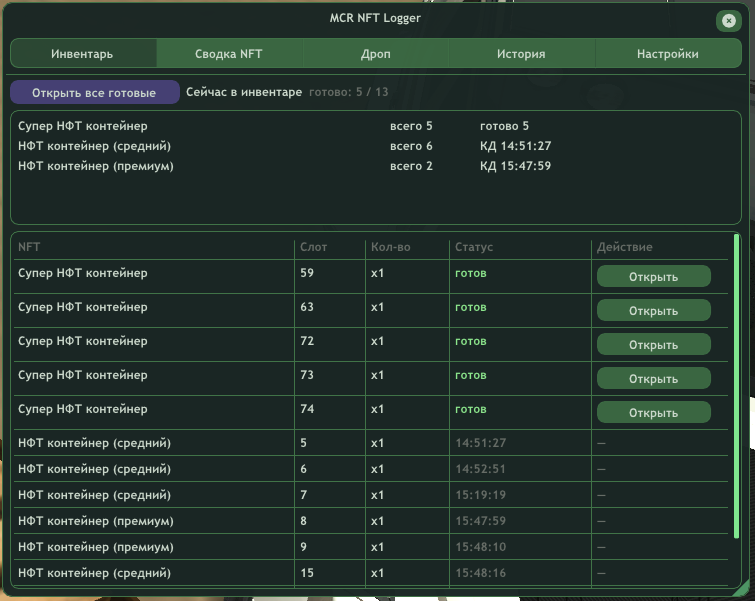Click Открыть все готовые button
The height and width of the screenshot is (601, 755).
pos(94,92)
